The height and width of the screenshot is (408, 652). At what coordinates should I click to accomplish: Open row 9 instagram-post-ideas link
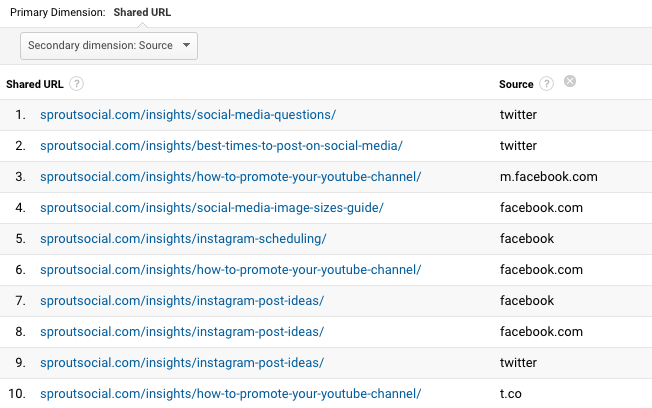pos(182,363)
